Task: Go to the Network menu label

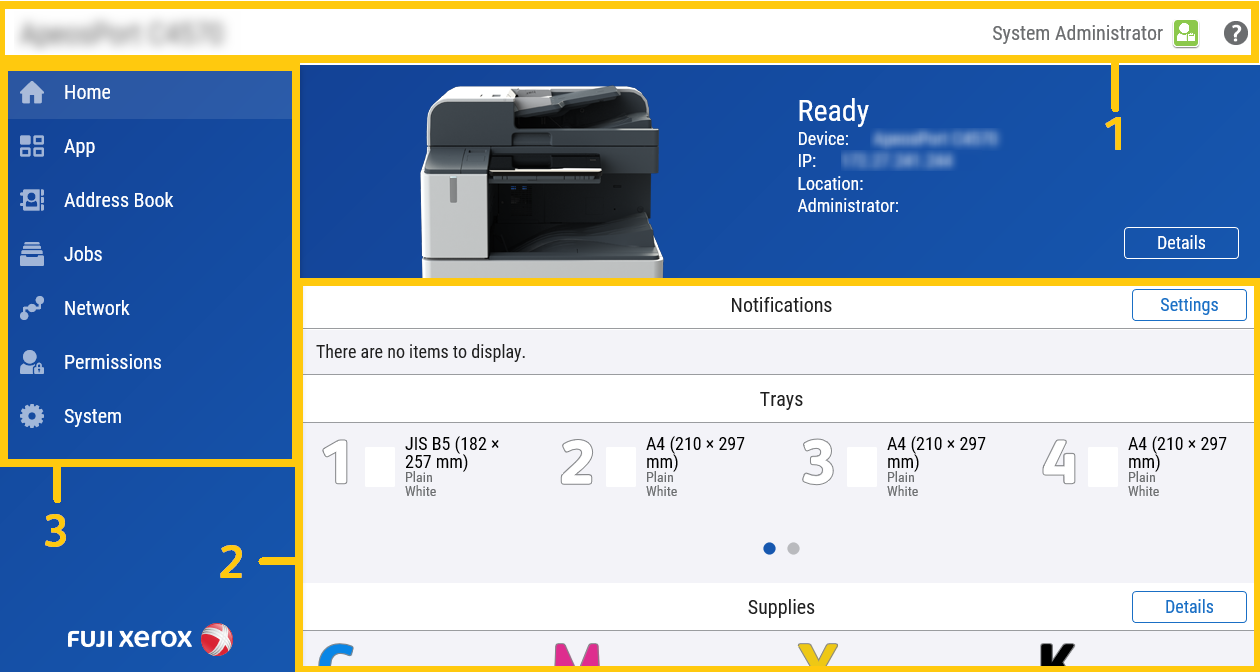Action: pyautogui.click(x=96, y=309)
